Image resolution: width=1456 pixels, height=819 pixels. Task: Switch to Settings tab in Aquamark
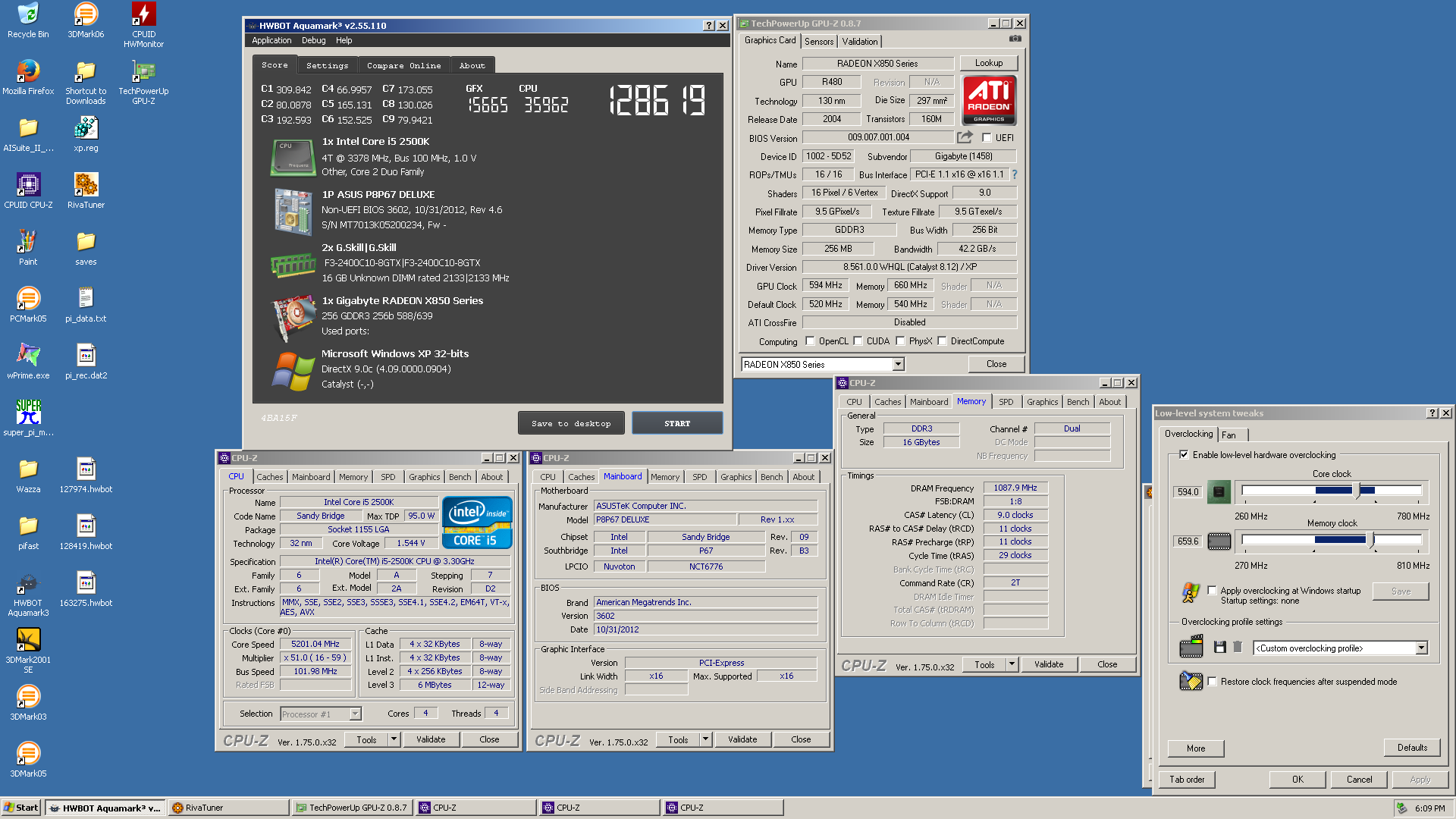point(327,65)
